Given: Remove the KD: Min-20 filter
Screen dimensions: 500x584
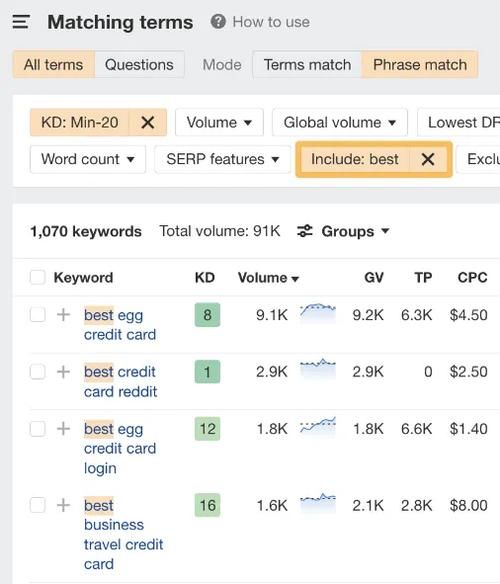Looking at the screenshot, I should [x=148, y=122].
